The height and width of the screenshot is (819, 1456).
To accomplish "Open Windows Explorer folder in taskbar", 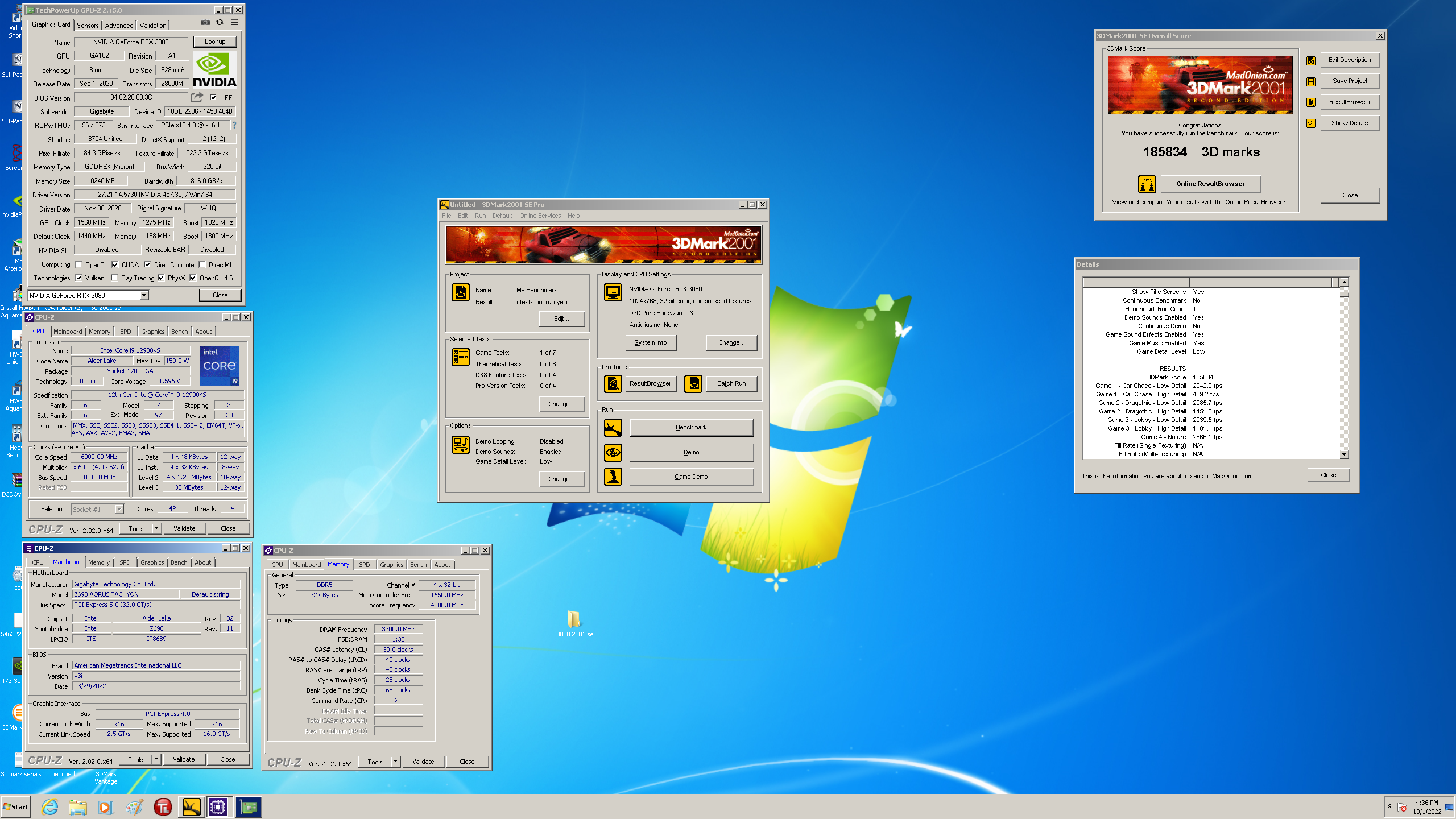I will (x=78, y=807).
